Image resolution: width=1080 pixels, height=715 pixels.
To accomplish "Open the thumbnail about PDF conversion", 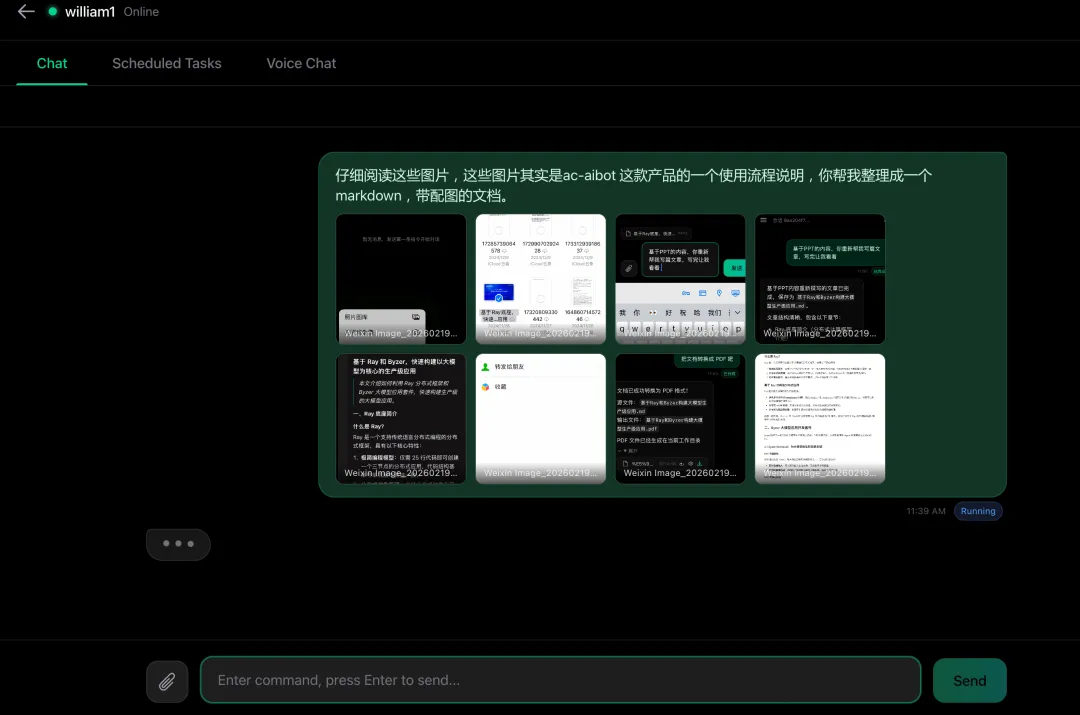I will [x=681, y=419].
